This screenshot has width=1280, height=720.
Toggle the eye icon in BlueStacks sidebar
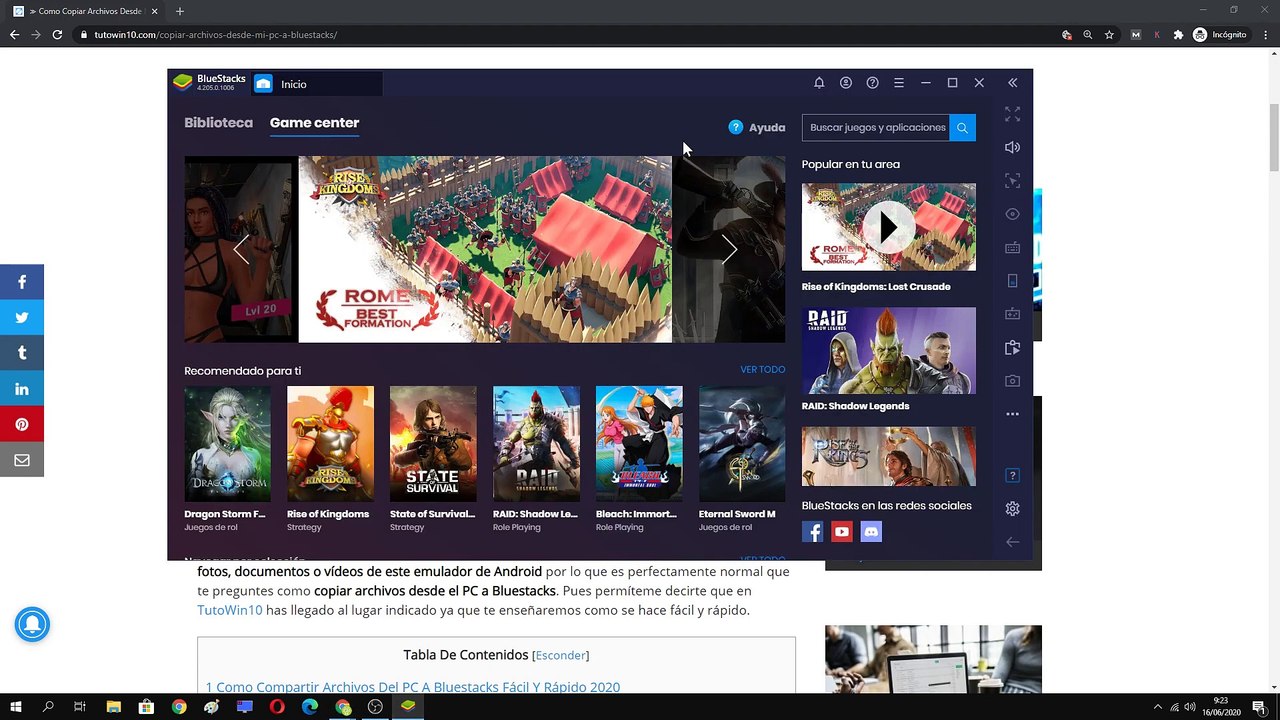click(1013, 214)
